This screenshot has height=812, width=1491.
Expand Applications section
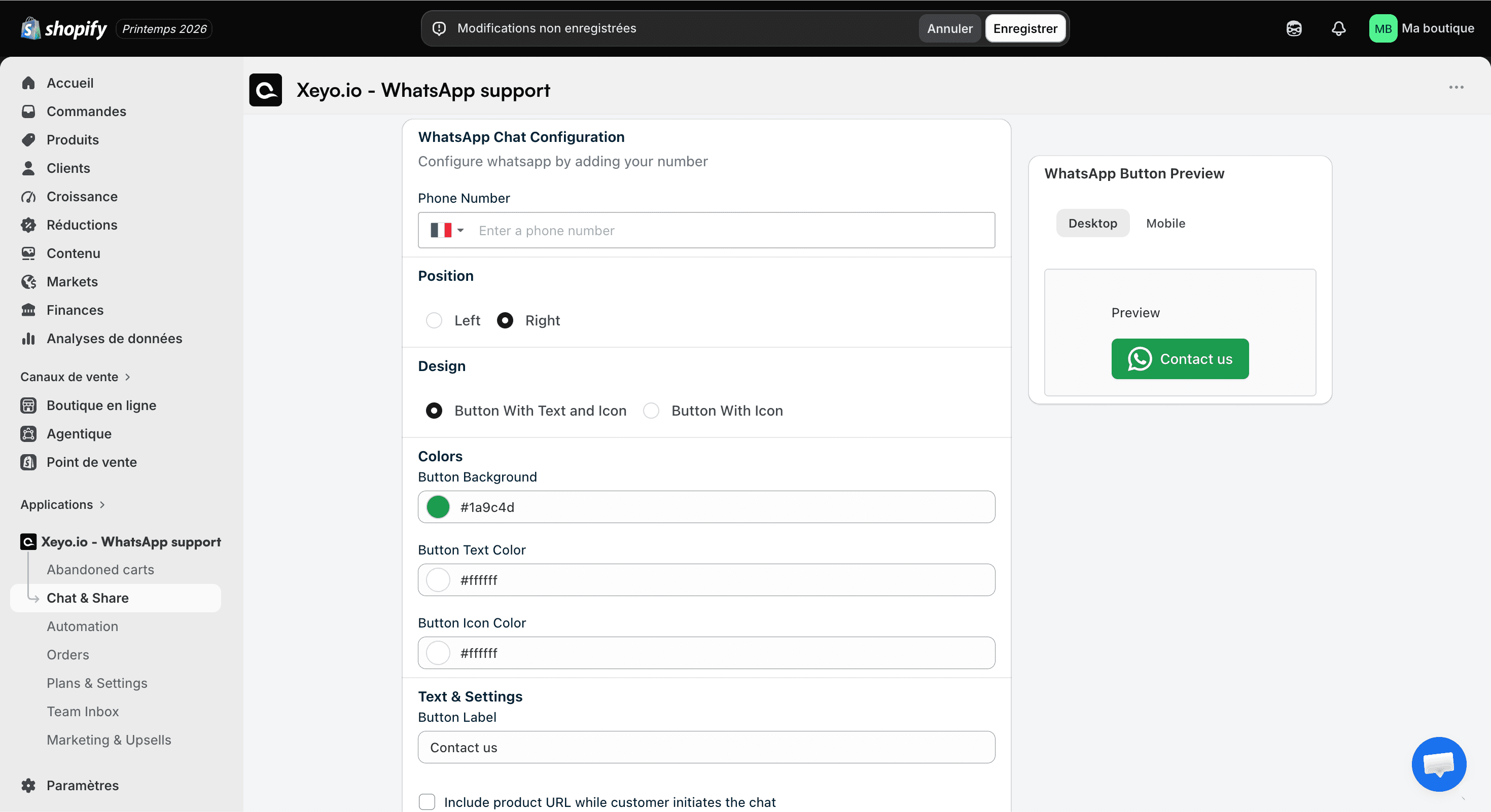click(62, 504)
